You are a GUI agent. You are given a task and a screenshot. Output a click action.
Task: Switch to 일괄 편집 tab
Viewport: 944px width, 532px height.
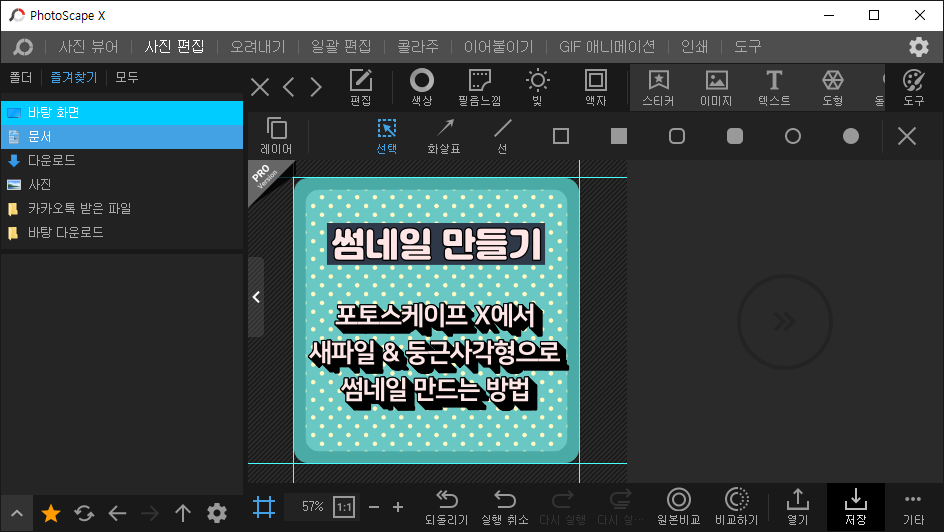click(341, 46)
